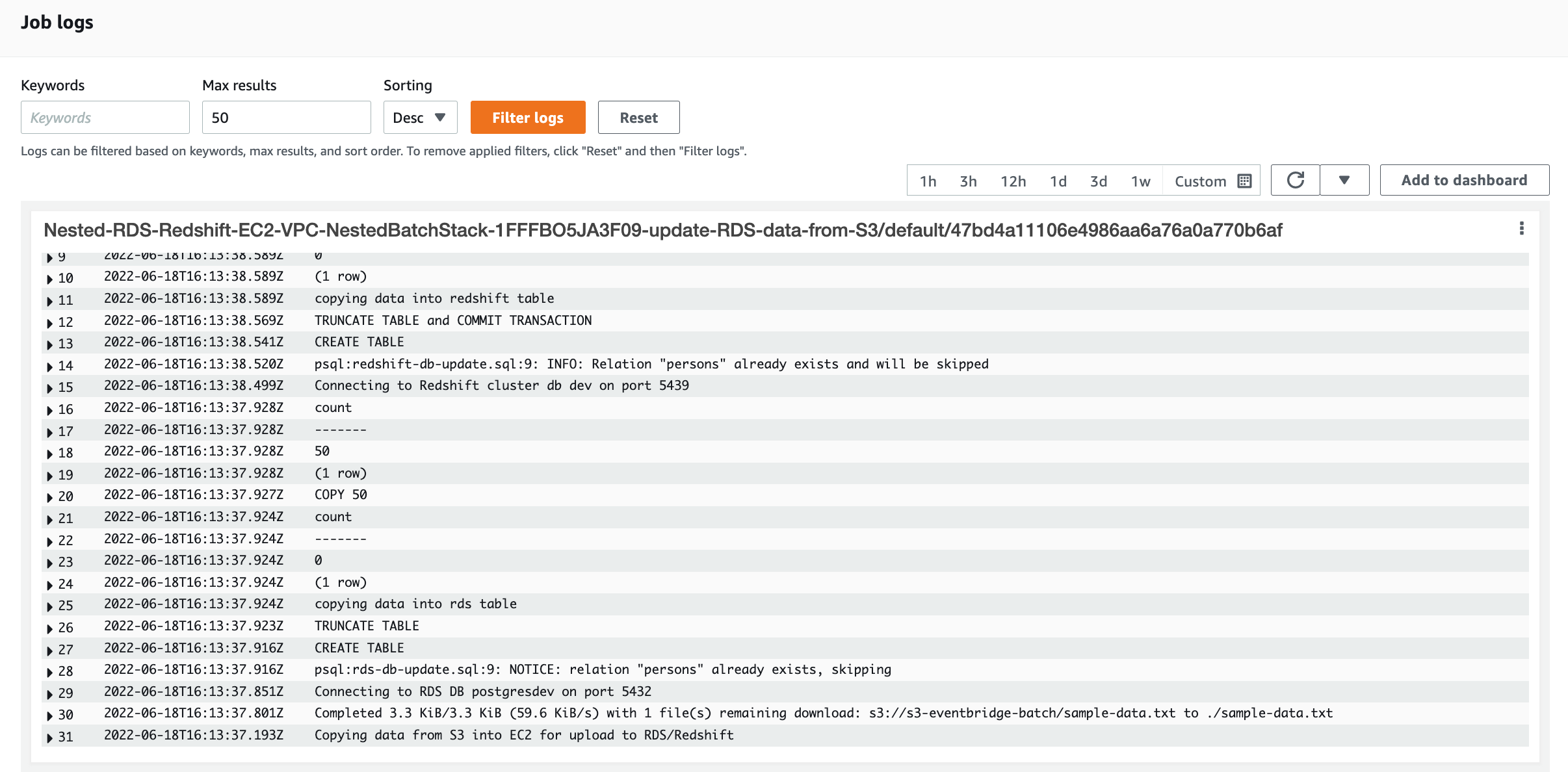Click the log stream title Nested-RDS-Redshift
Viewport: 1568px width, 772px height.
point(662,230)
